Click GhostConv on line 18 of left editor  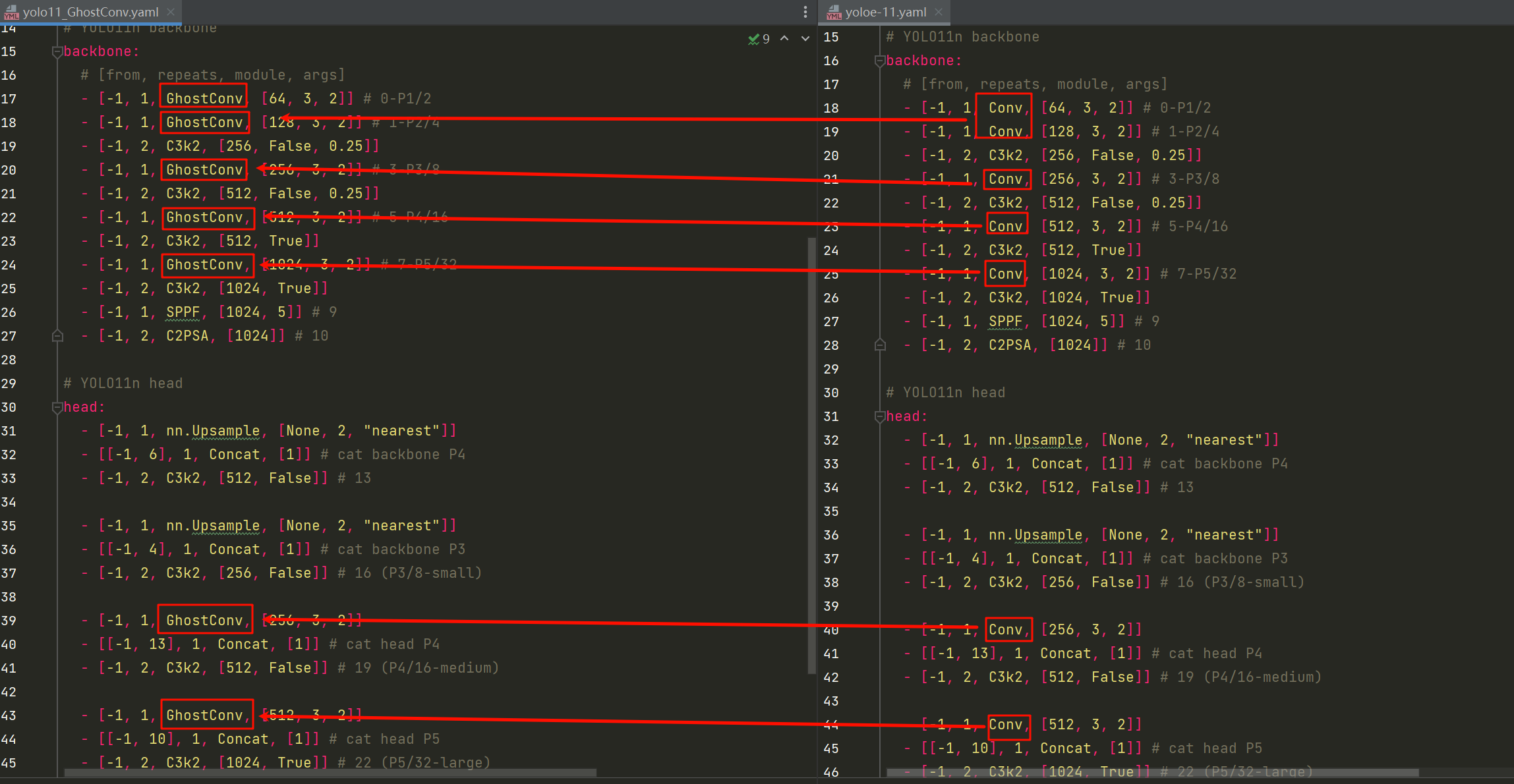click(204, 123)
